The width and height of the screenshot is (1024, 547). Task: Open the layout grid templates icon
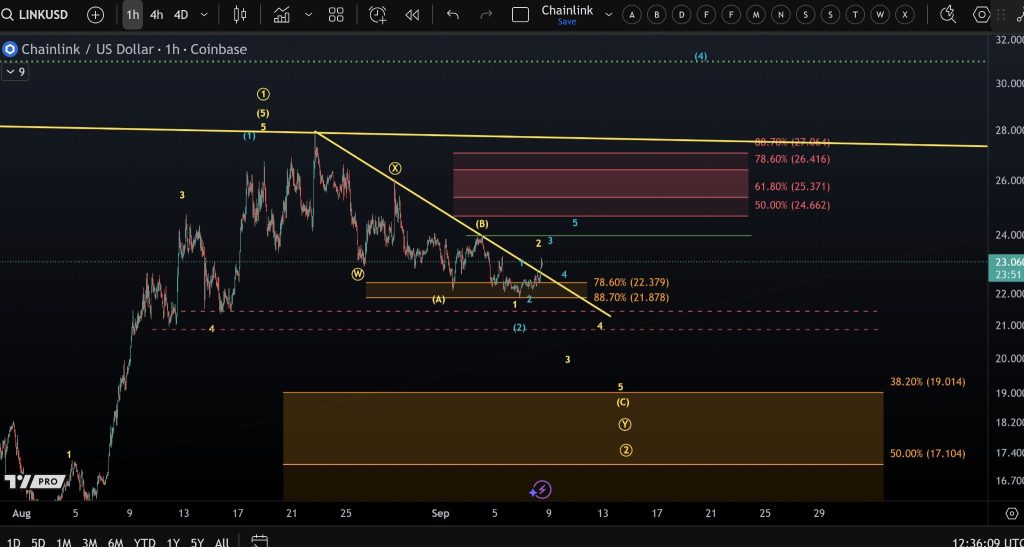pos(336,15)
